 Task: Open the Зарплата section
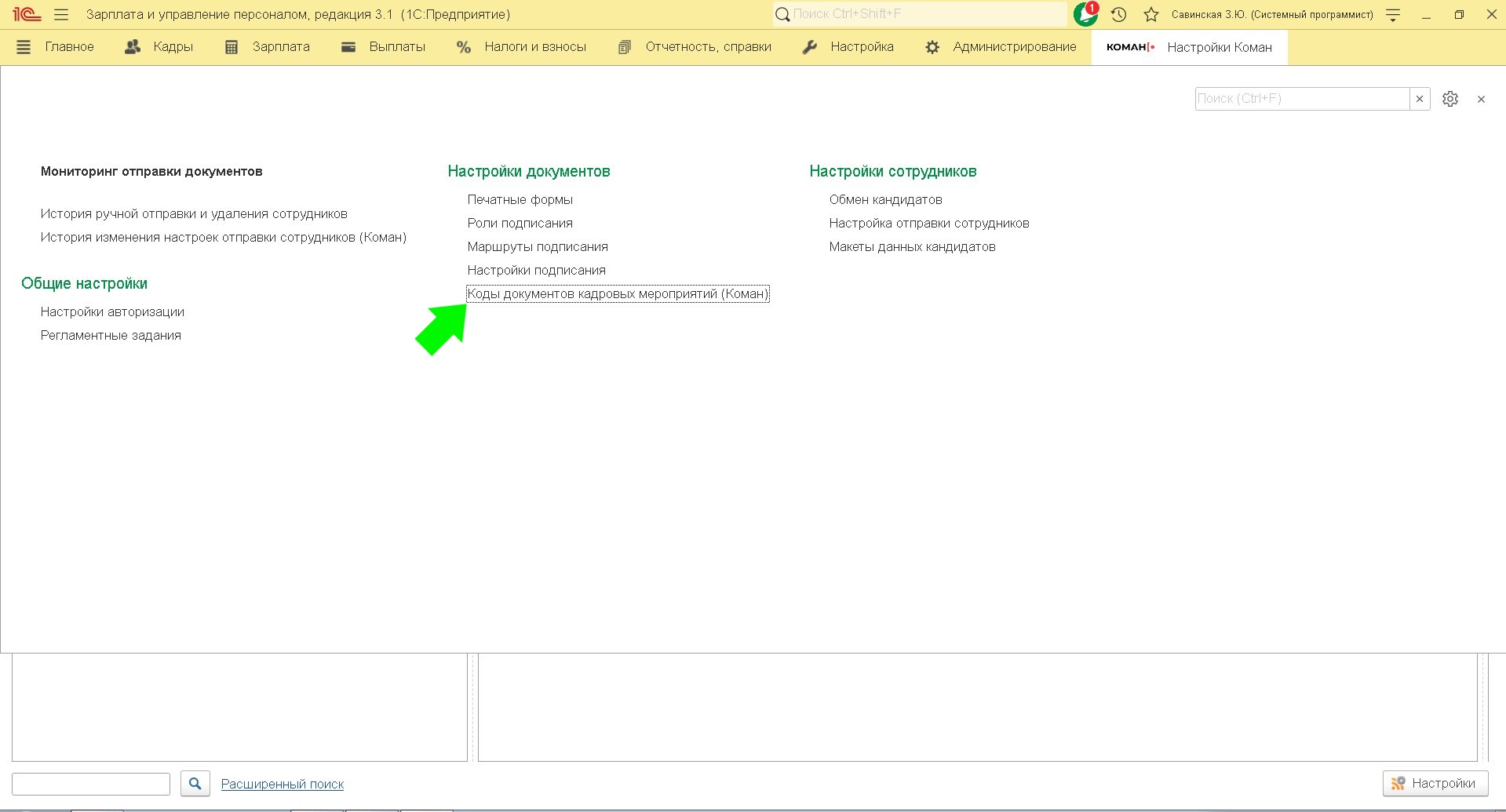click(268, 47)
